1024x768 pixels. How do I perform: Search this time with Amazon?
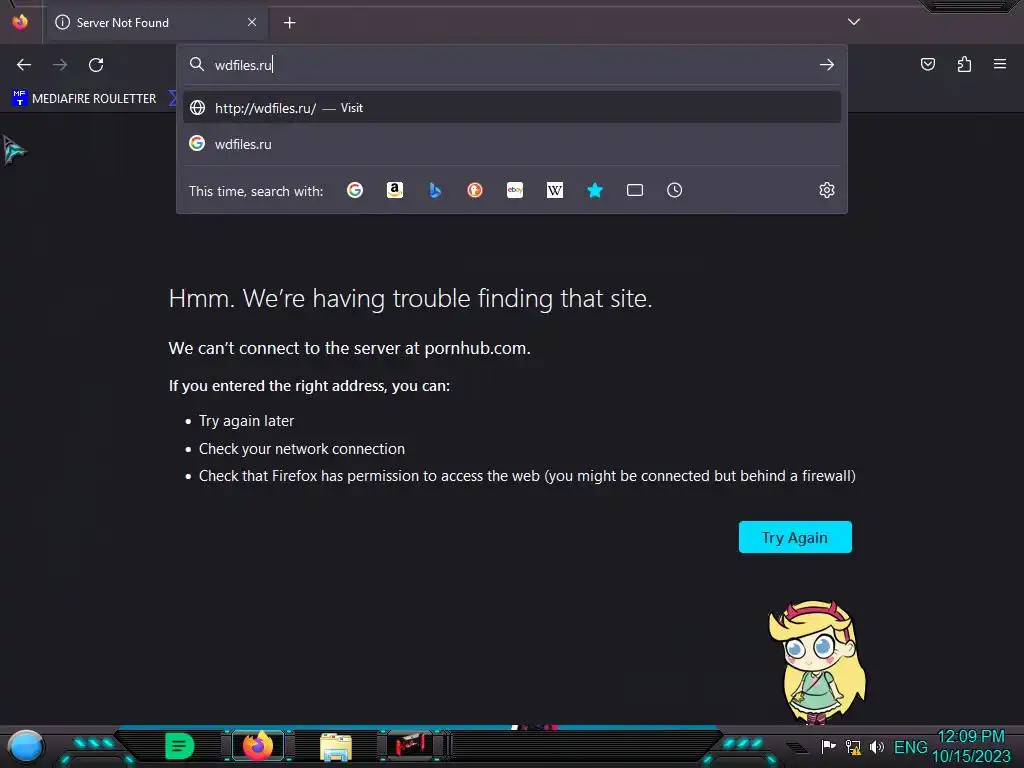(x=394, y=190)
